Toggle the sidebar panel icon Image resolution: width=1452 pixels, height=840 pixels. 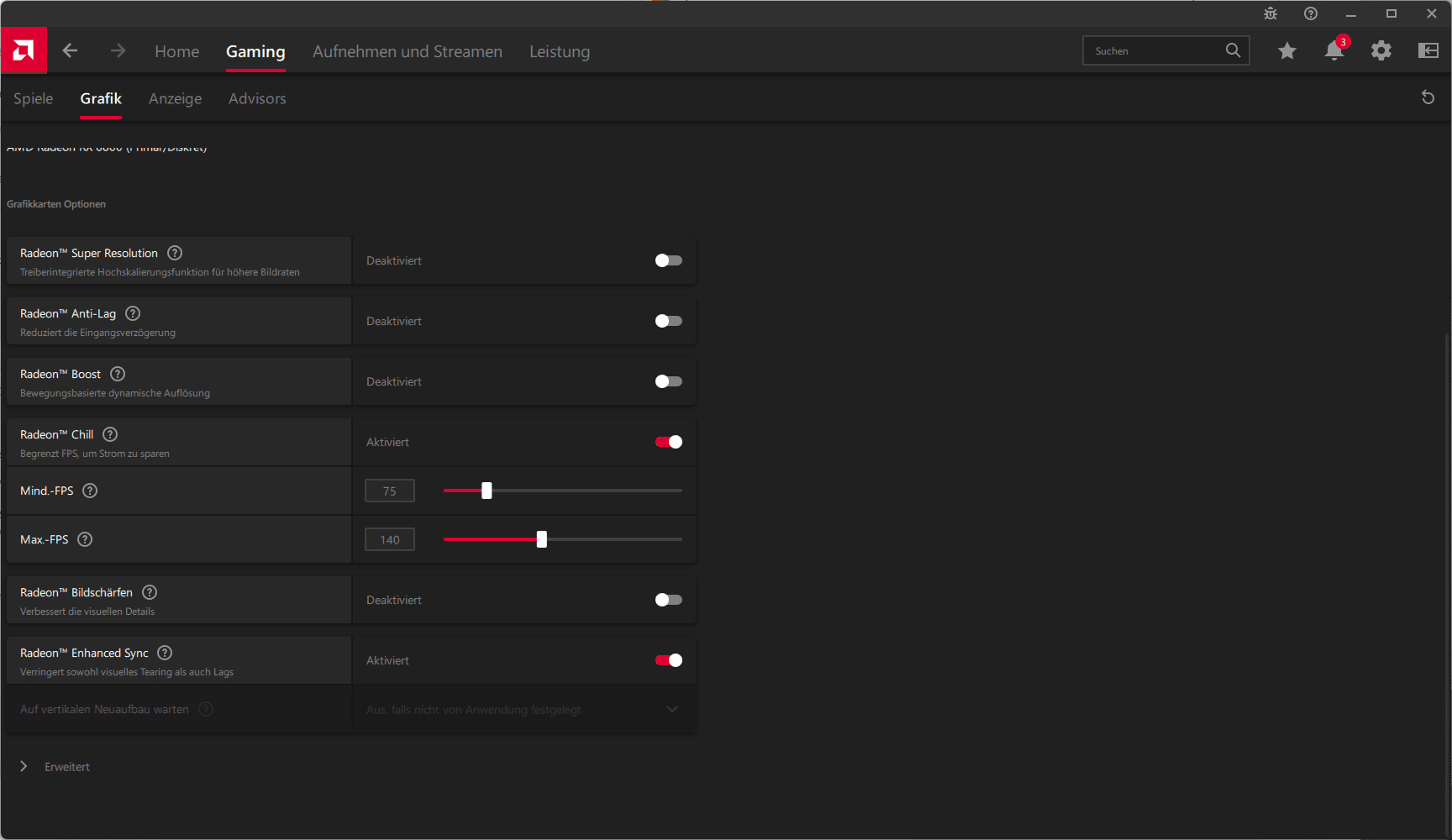tap(1428, 51)
